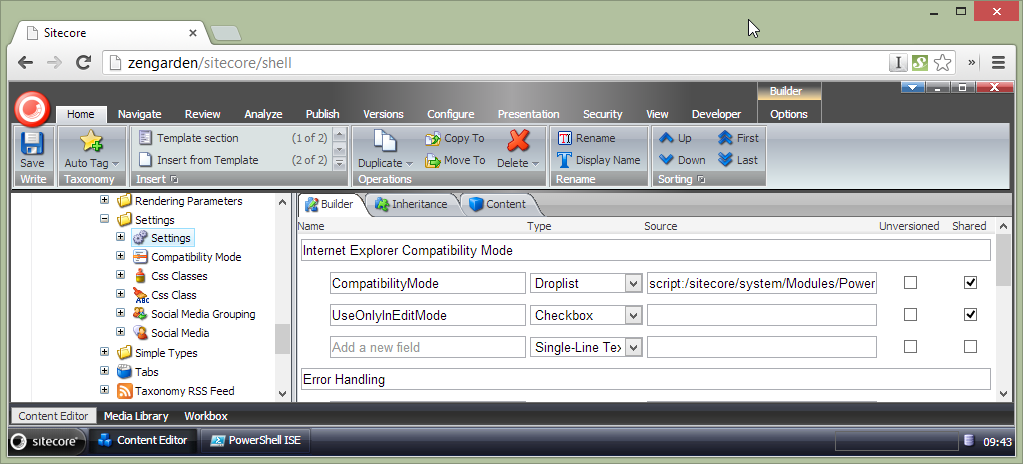Click the Rename icon
Image resolution: width=1023 pixels, height=464 pixels.
tap(565, 138)
